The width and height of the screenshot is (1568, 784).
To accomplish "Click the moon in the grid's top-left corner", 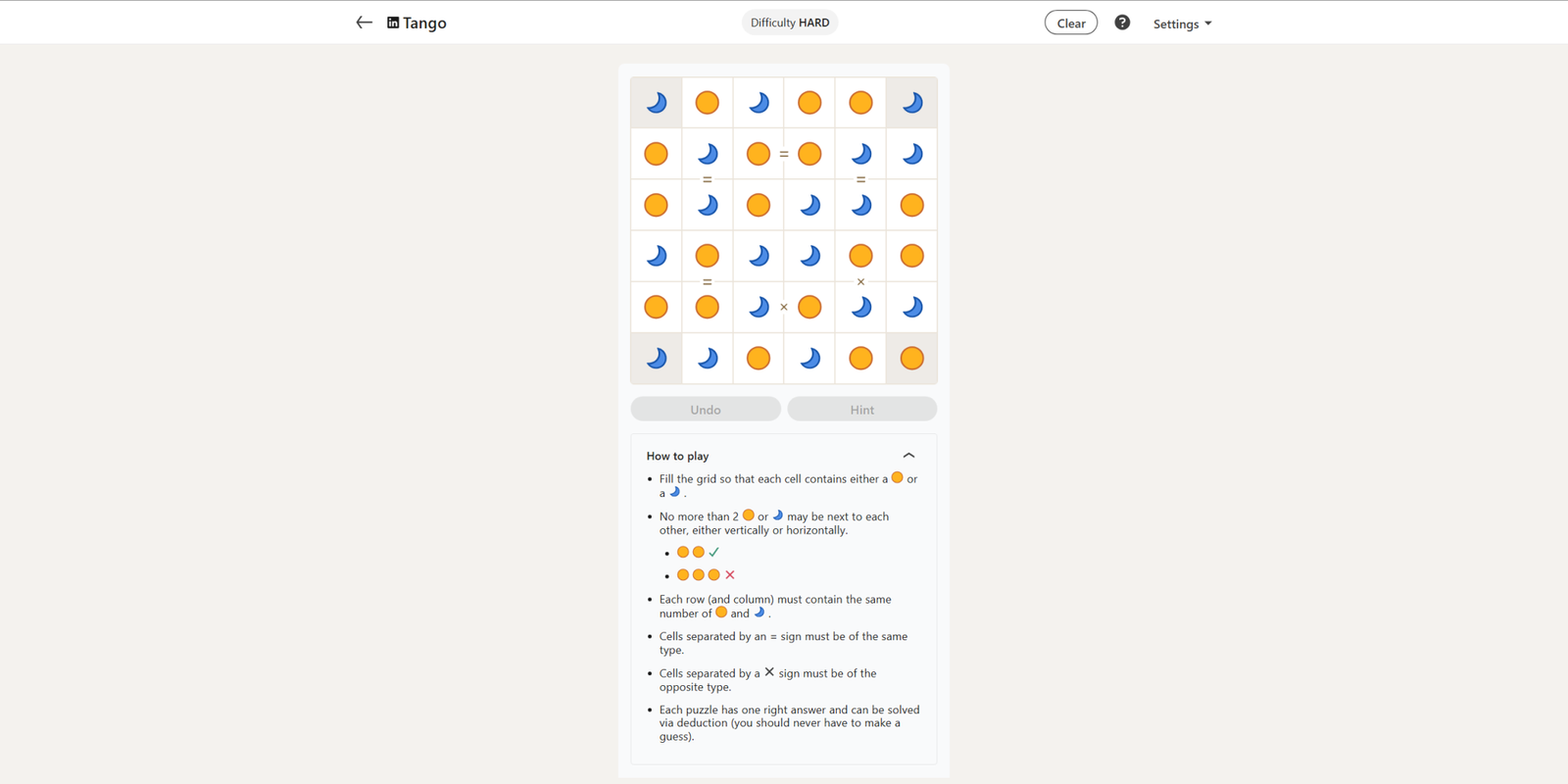I will click(x=657, y=103).
